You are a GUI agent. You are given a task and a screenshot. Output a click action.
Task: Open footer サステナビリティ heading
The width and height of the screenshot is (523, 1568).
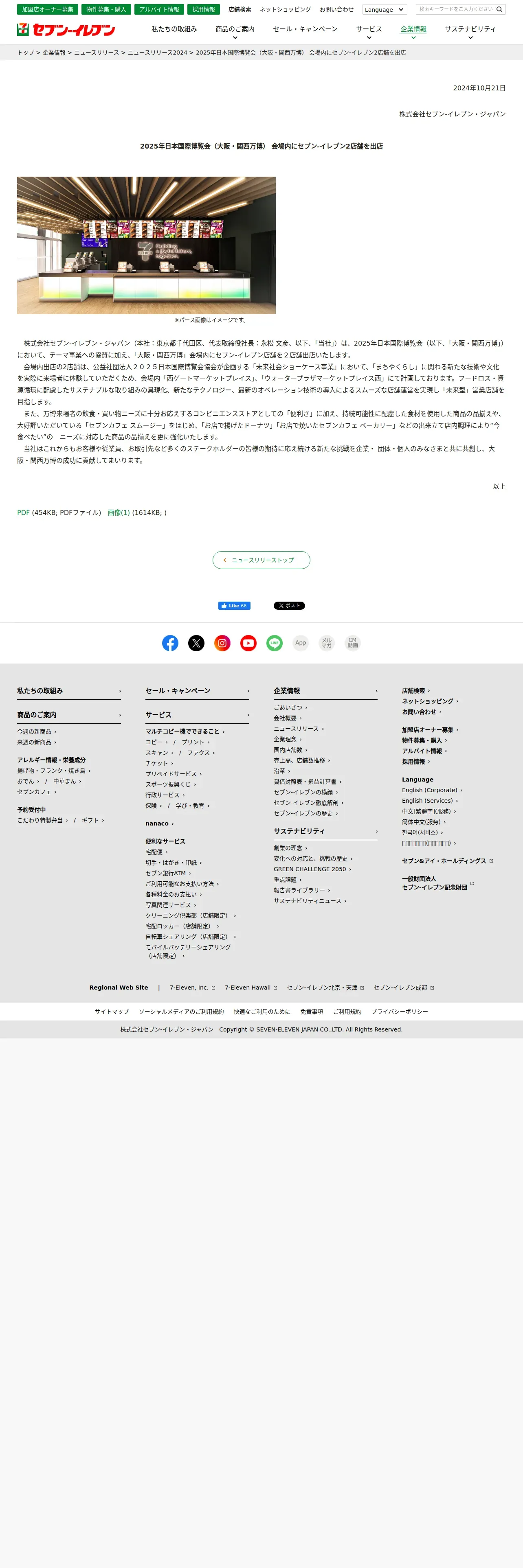326,832
